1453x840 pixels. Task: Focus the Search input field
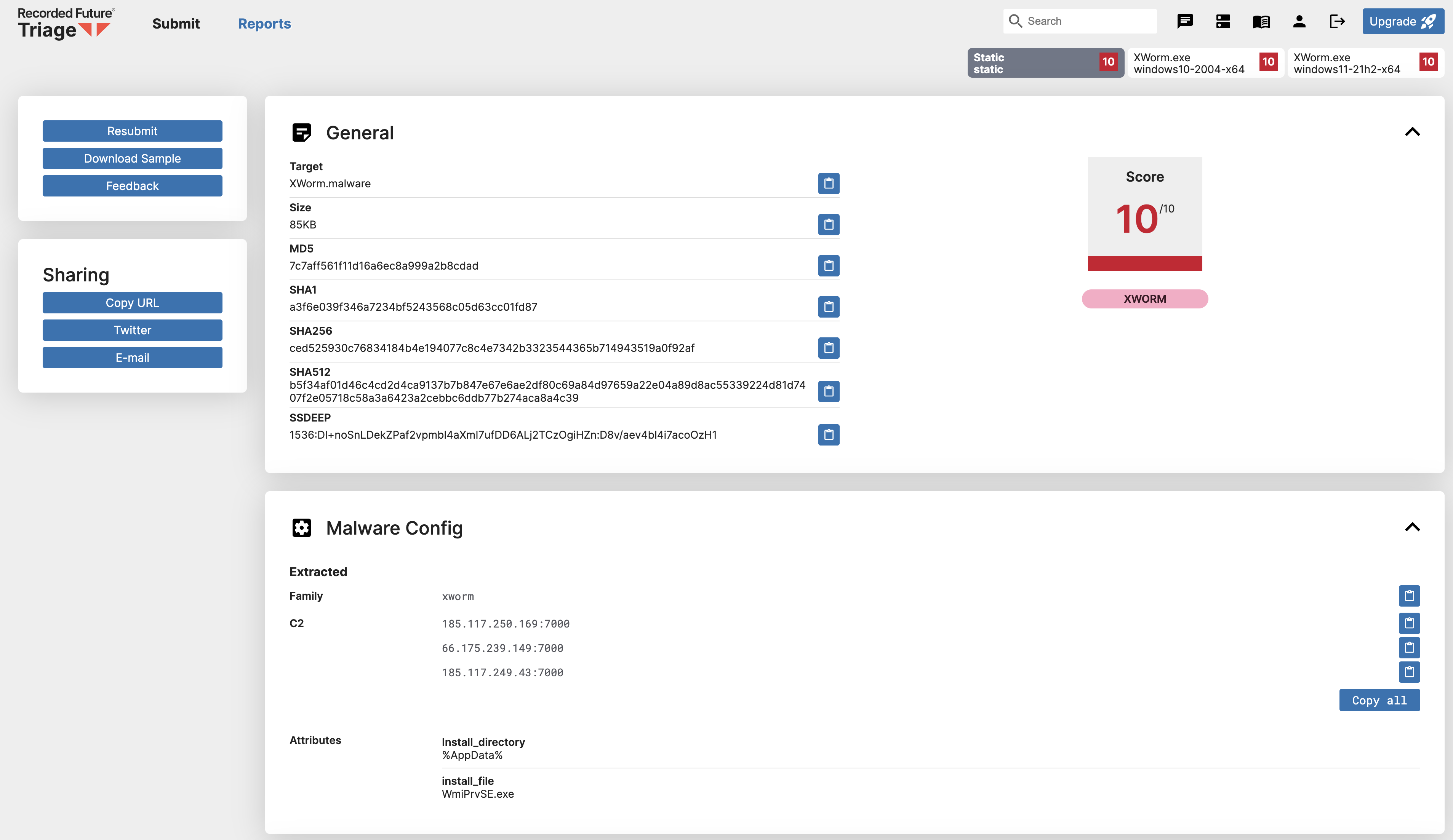[x=1087, y=21]
